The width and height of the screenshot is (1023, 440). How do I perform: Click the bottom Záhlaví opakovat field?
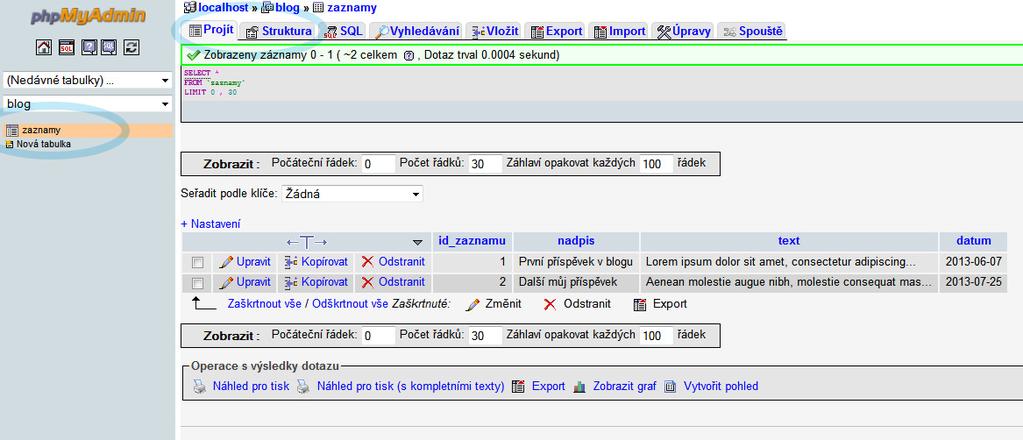point(656,336)
